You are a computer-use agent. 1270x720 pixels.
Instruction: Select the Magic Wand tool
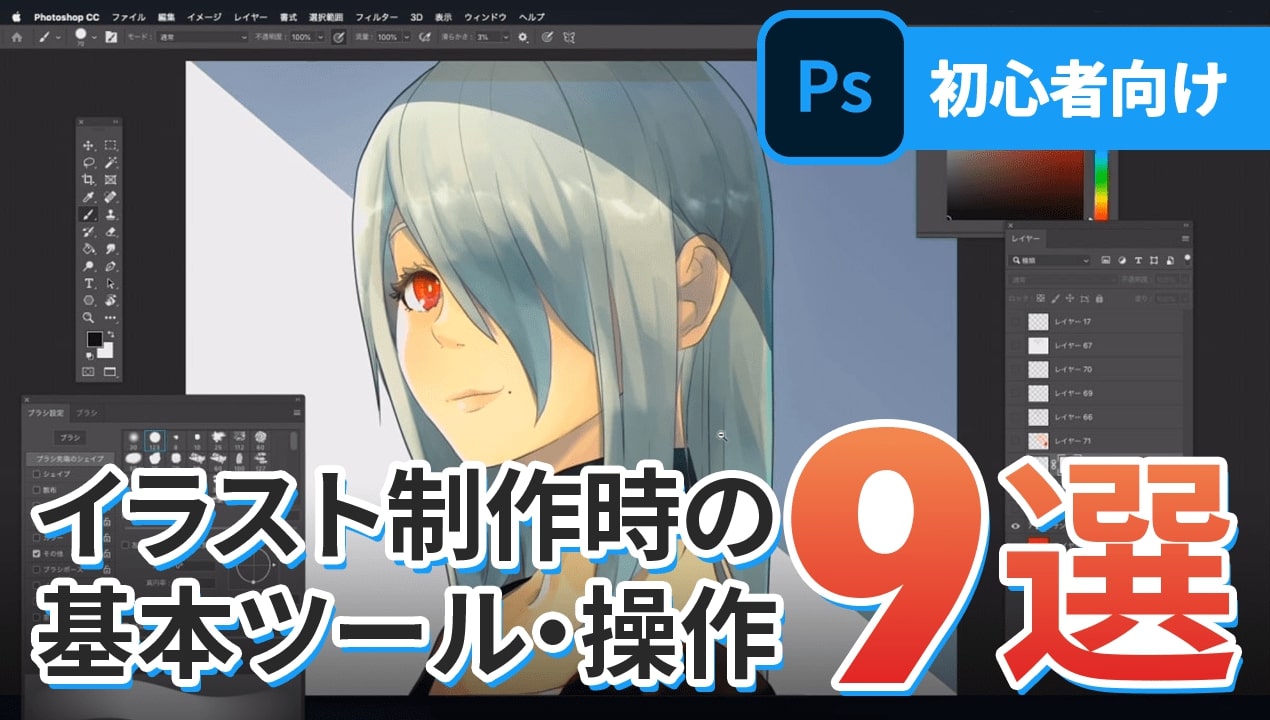(110, 163)
